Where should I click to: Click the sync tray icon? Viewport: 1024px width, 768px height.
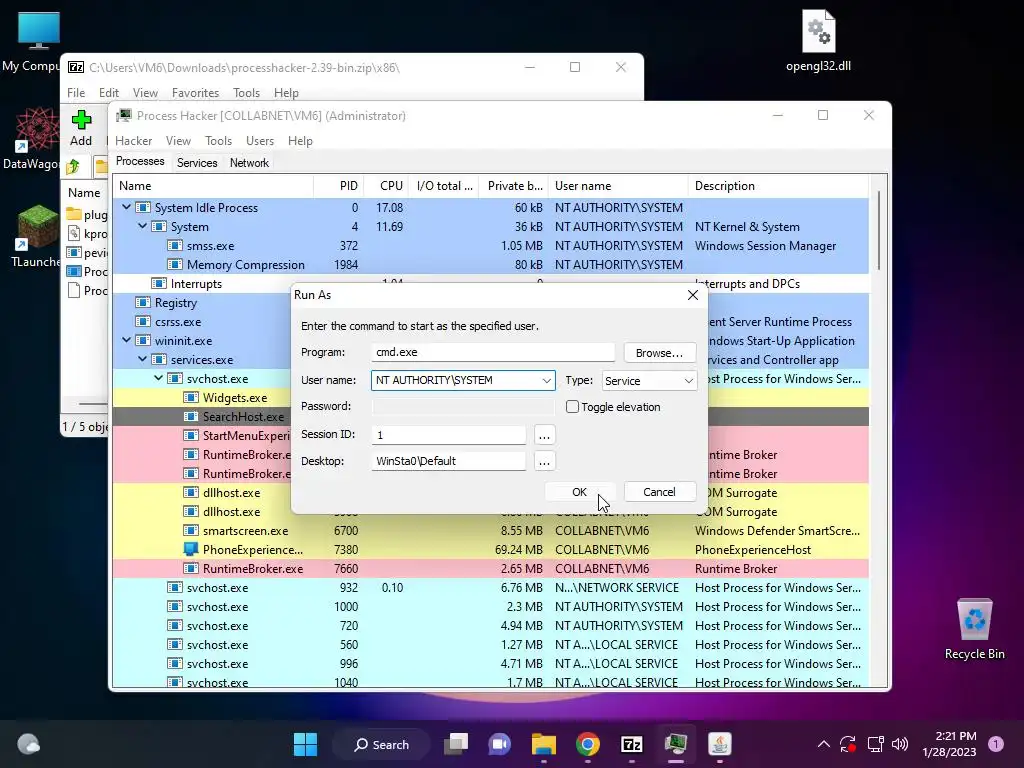click(x=848, y=744)
